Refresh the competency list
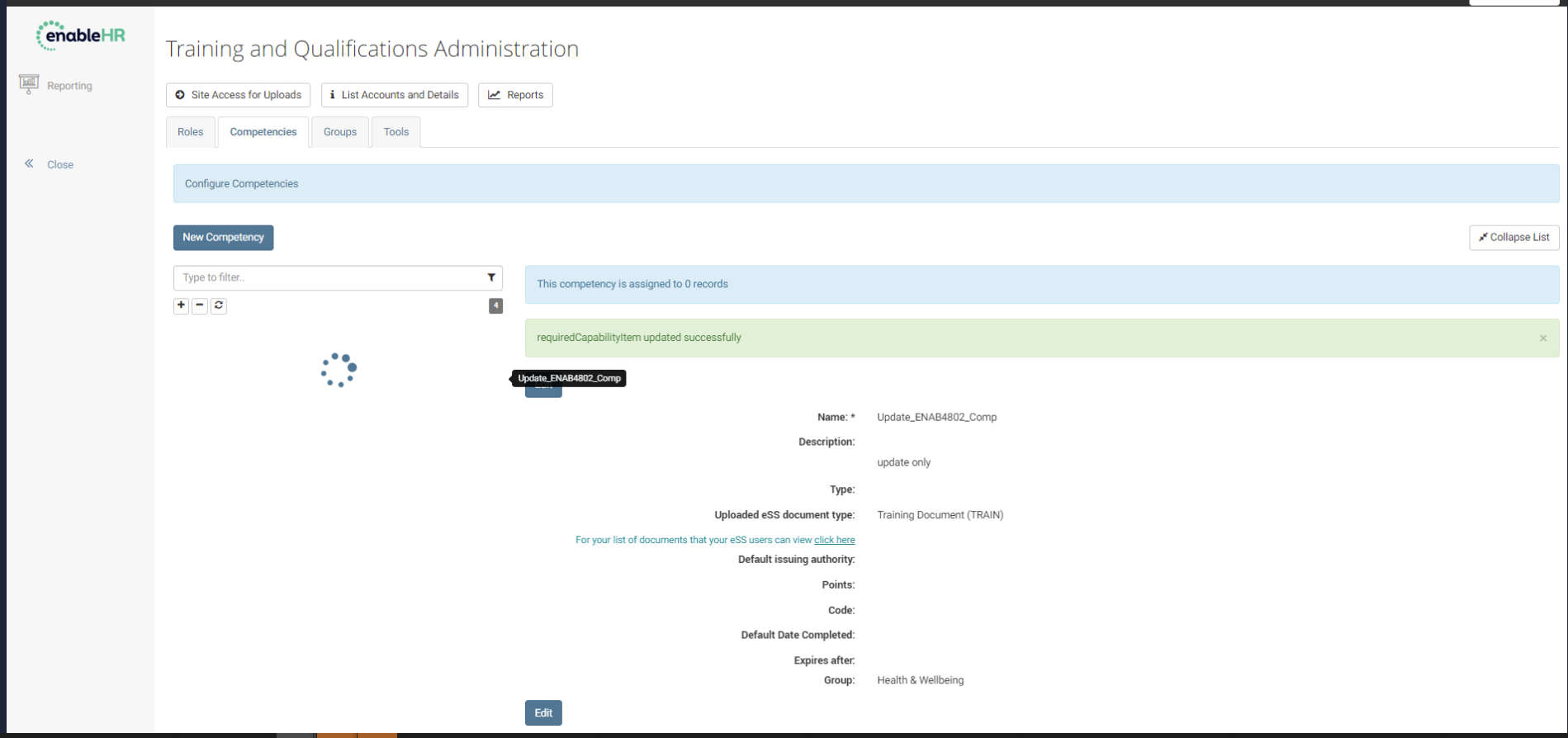 coord(219,305)
